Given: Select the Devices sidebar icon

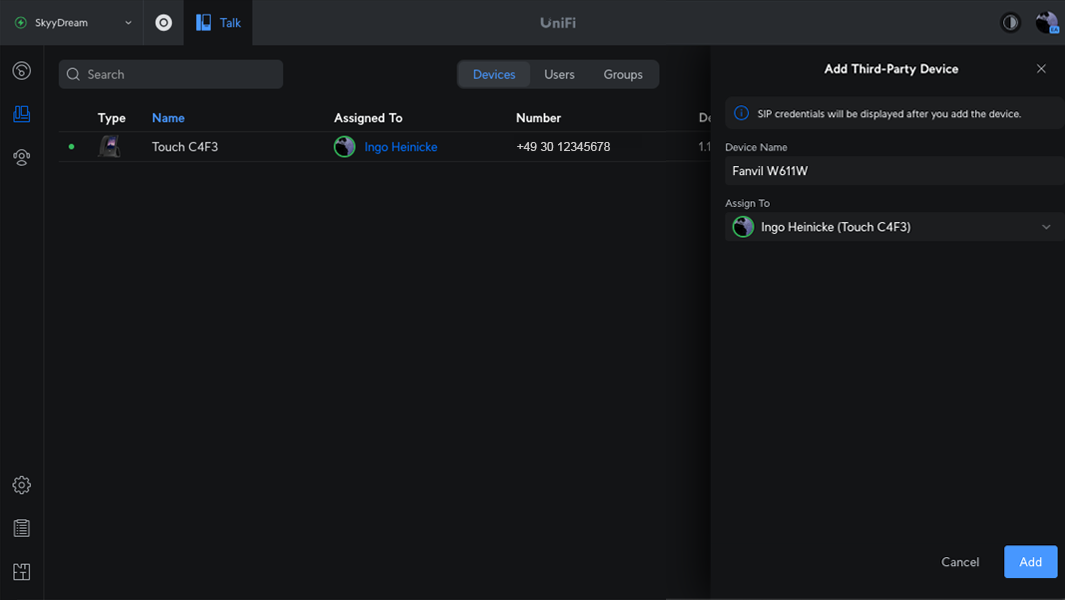Looking at the screenshot, I should tap(21, 114).
